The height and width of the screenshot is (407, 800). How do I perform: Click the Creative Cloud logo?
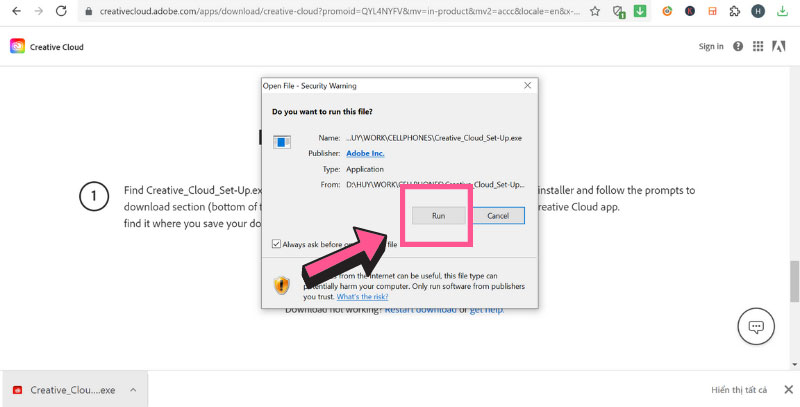pos(17,46)
